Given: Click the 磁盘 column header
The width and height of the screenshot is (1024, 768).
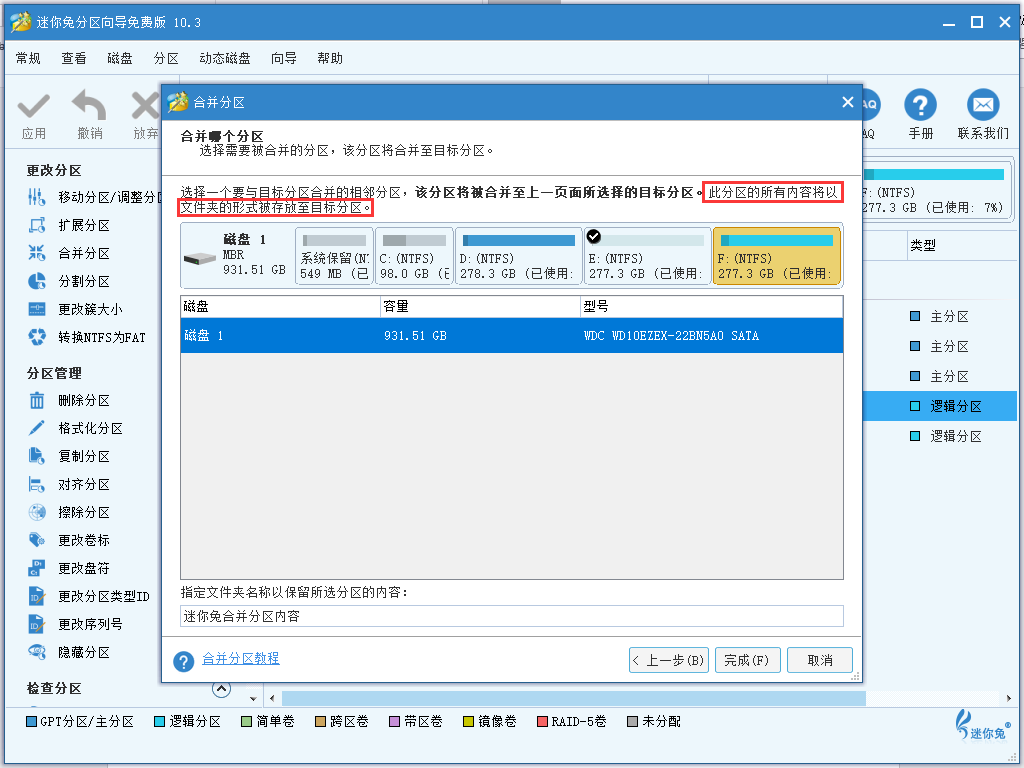Looking at the screenshot, I should tap(281, 306).
